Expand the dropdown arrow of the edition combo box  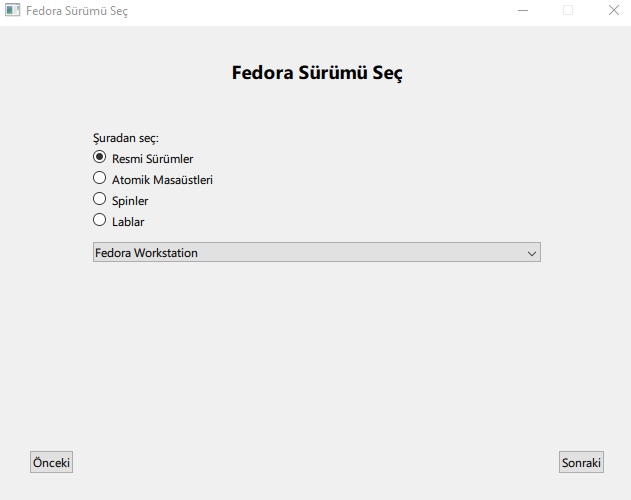click(x=532, y=253)
